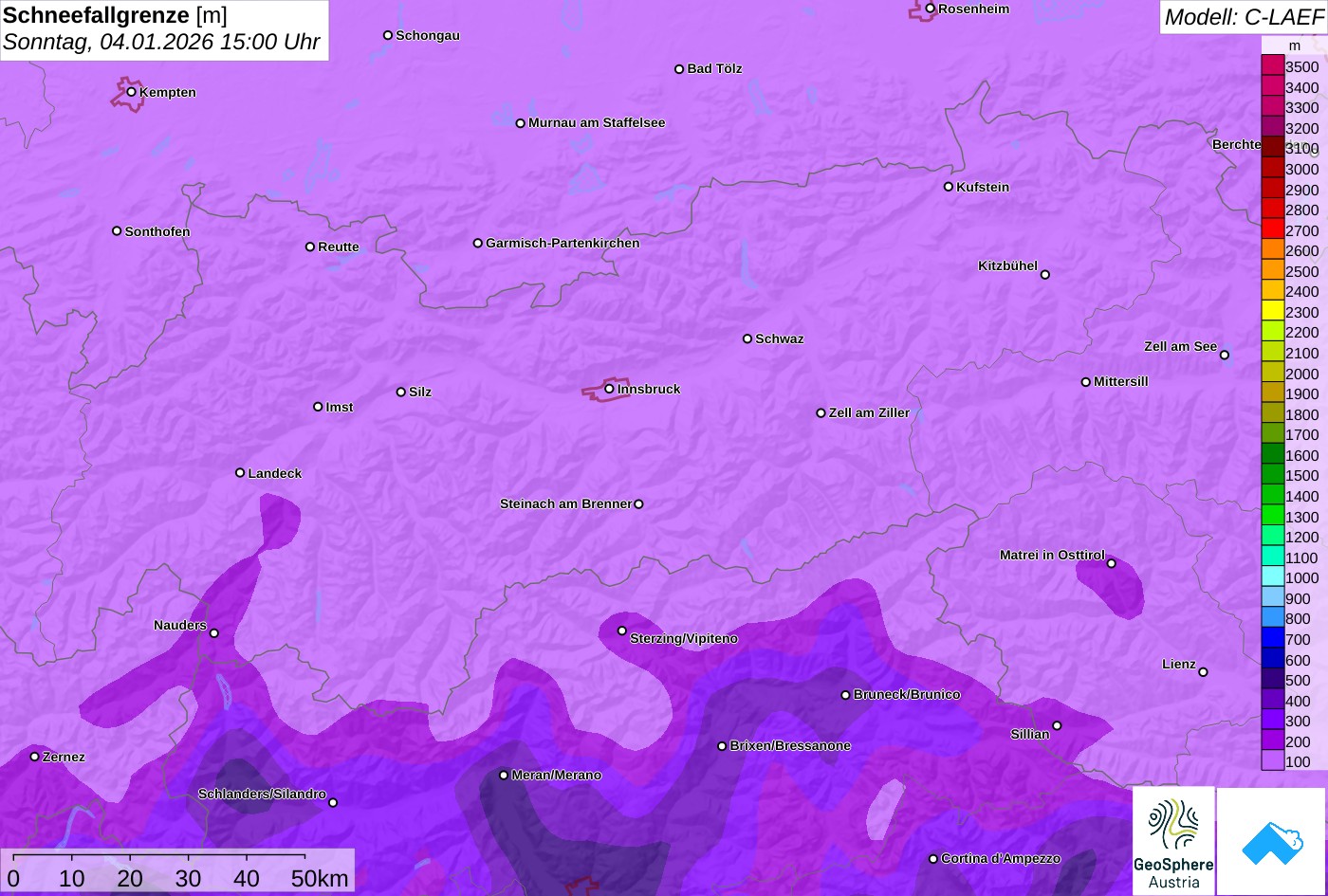Click the 1000 cyan legend swatch
This screenshot has width=1328, height=896.
(1272, 576)
